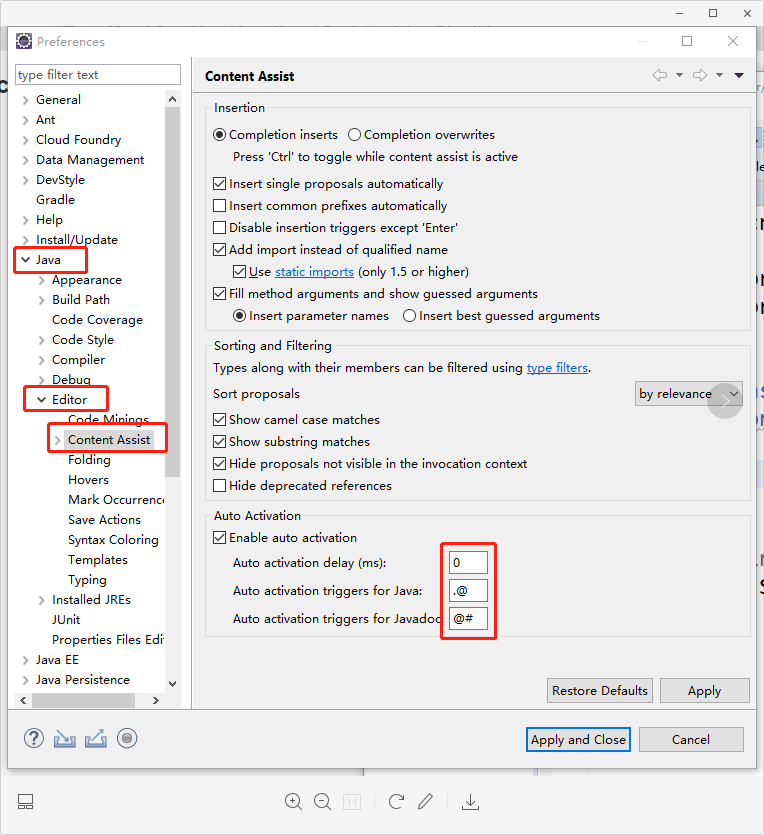Click Apply and Close

(578, 740)
